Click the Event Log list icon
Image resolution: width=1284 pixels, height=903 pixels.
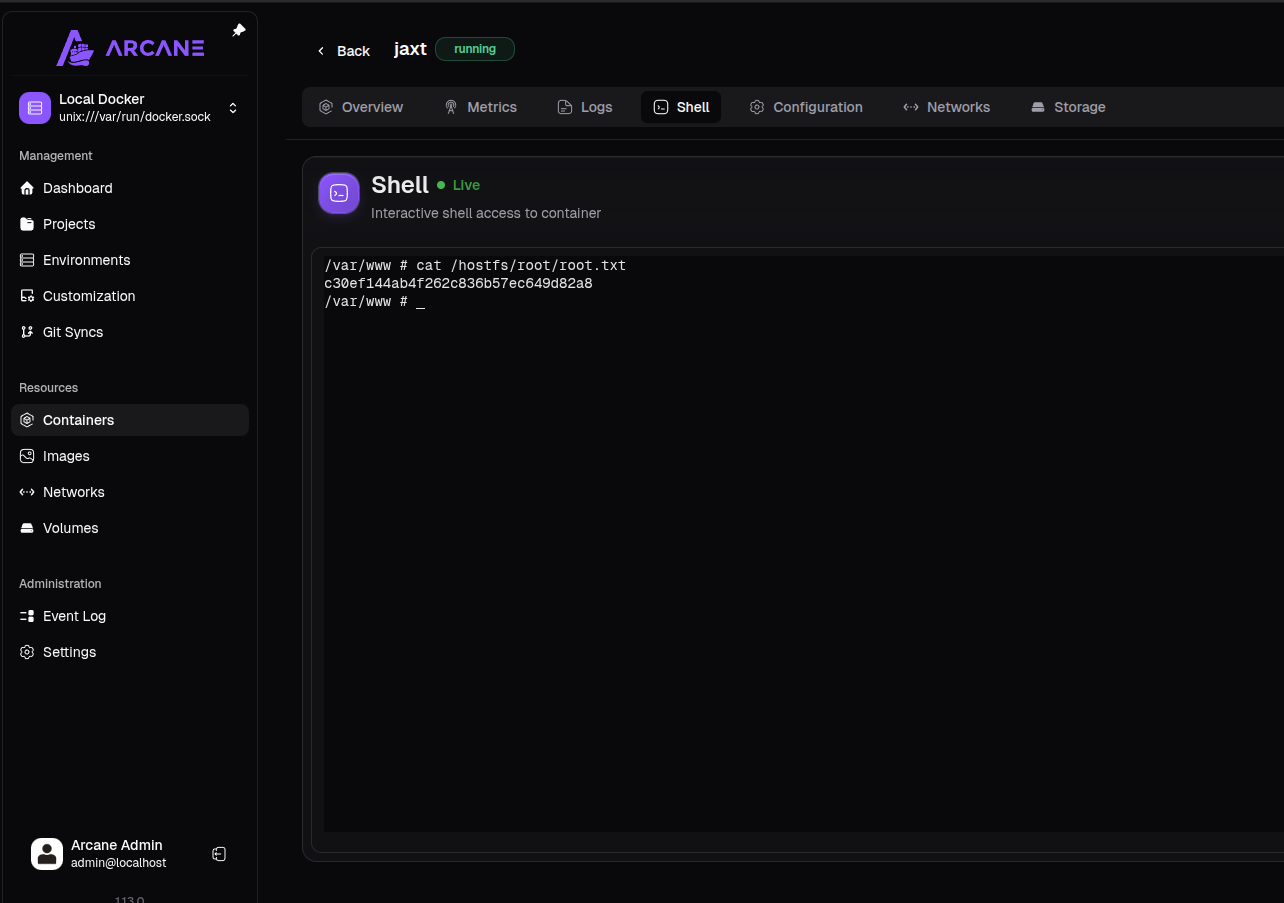pyautogui.click(x=27, y=616)
